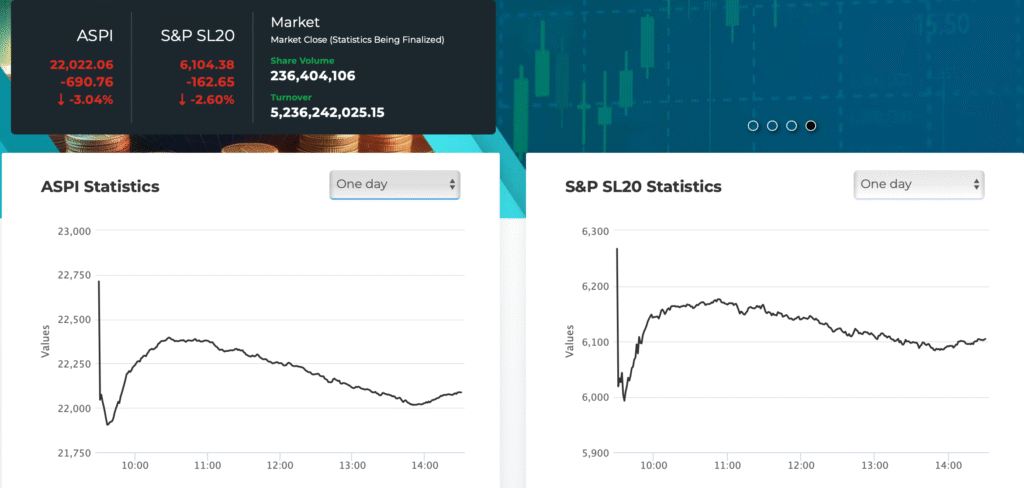Click Market Close status text
1024x488 pixels.
coord(356,40)
